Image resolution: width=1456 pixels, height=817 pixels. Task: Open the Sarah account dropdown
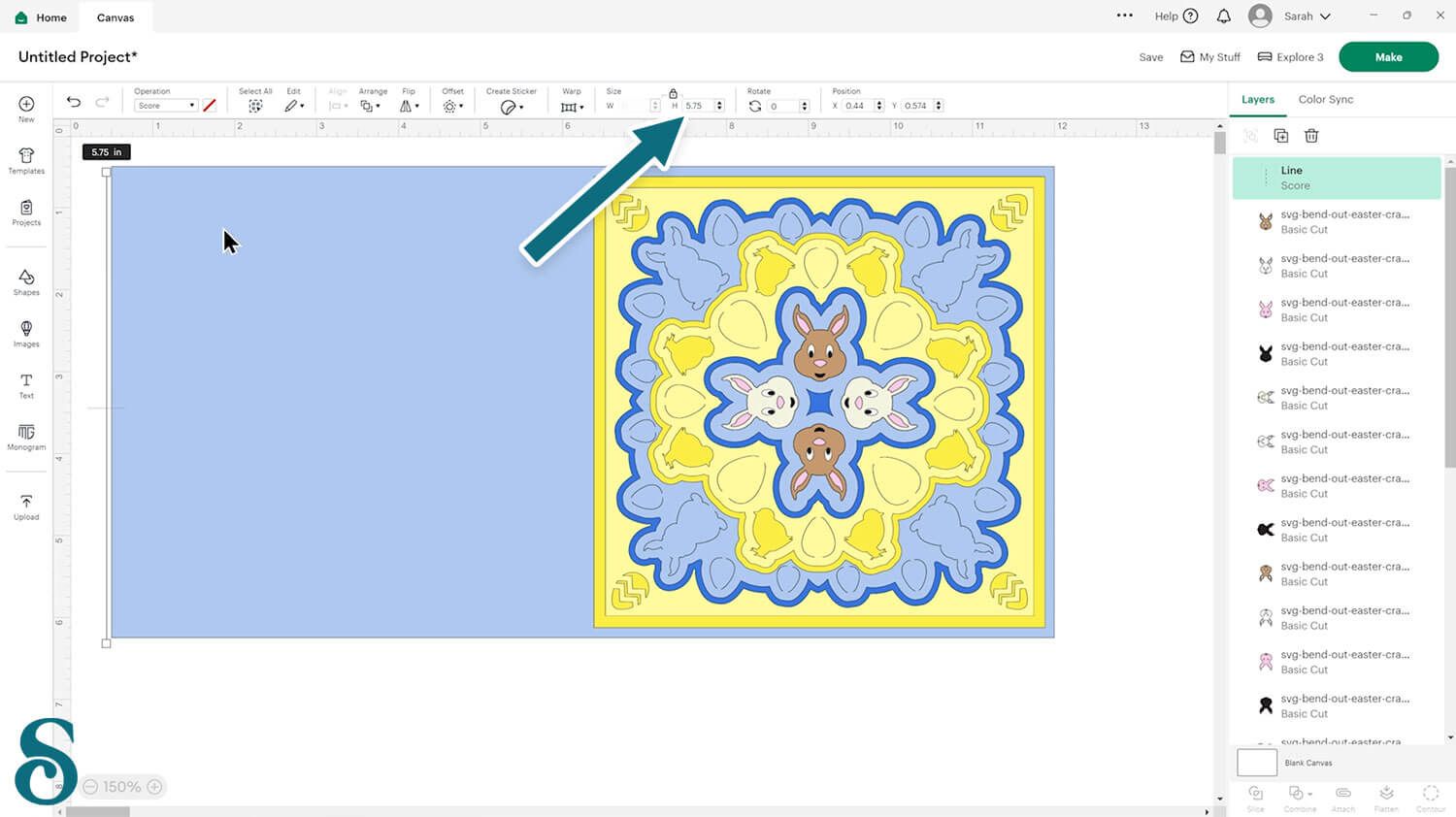tap(1307, 16)
